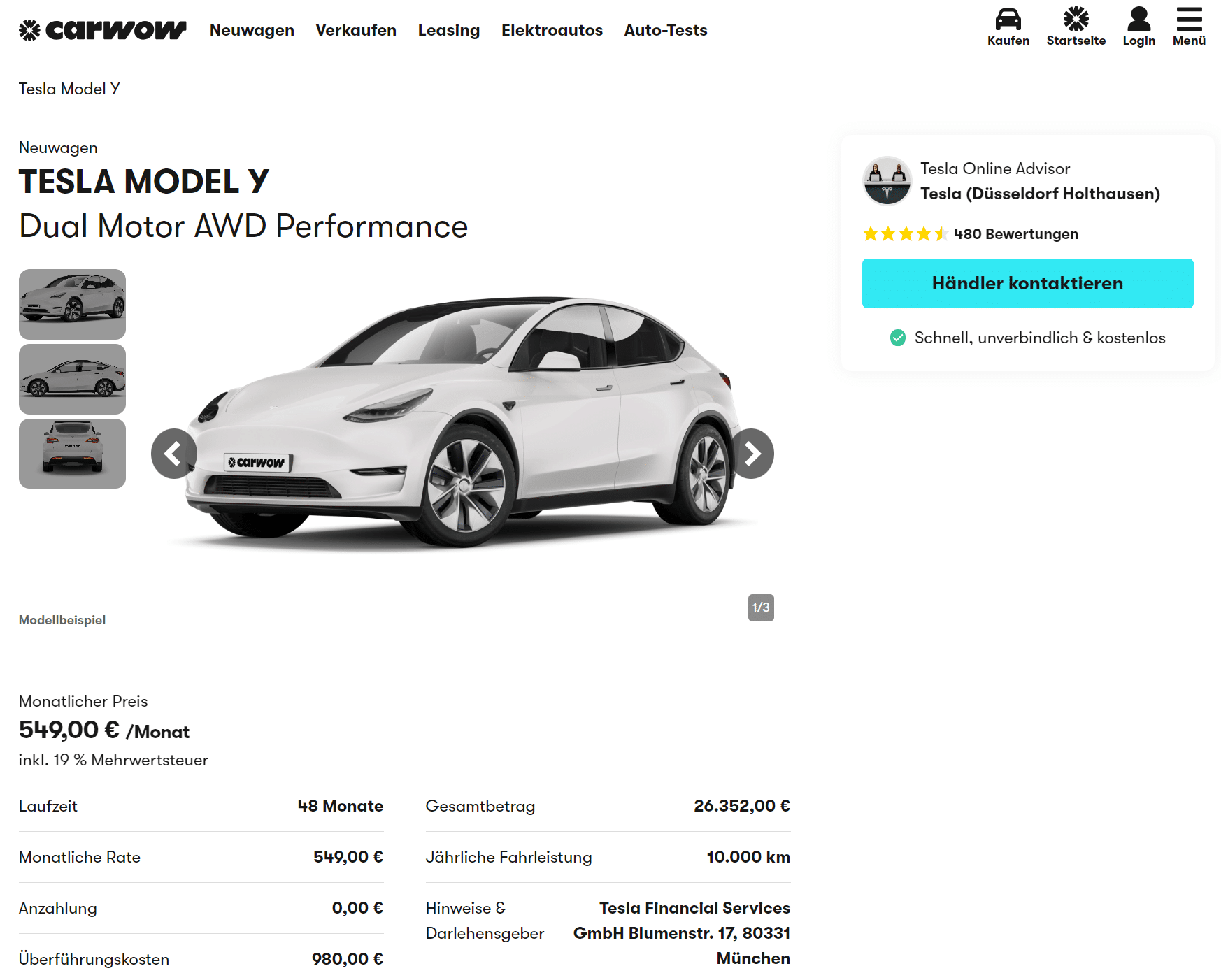This screenshot has width=1221, height=980.
Task: Show next car image arrow
Action: coord(752,454)
